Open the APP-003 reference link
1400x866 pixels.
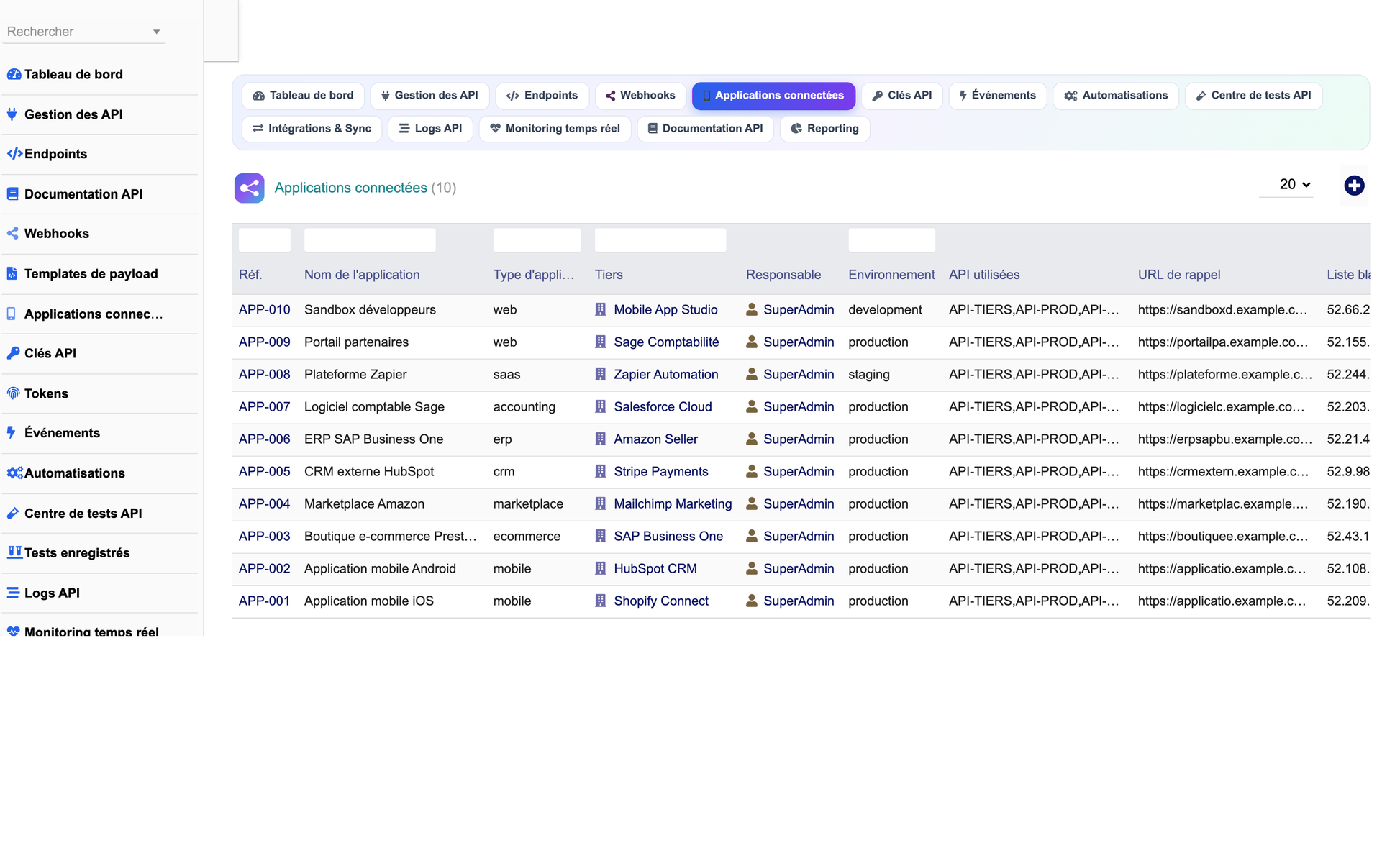point(264,537)
